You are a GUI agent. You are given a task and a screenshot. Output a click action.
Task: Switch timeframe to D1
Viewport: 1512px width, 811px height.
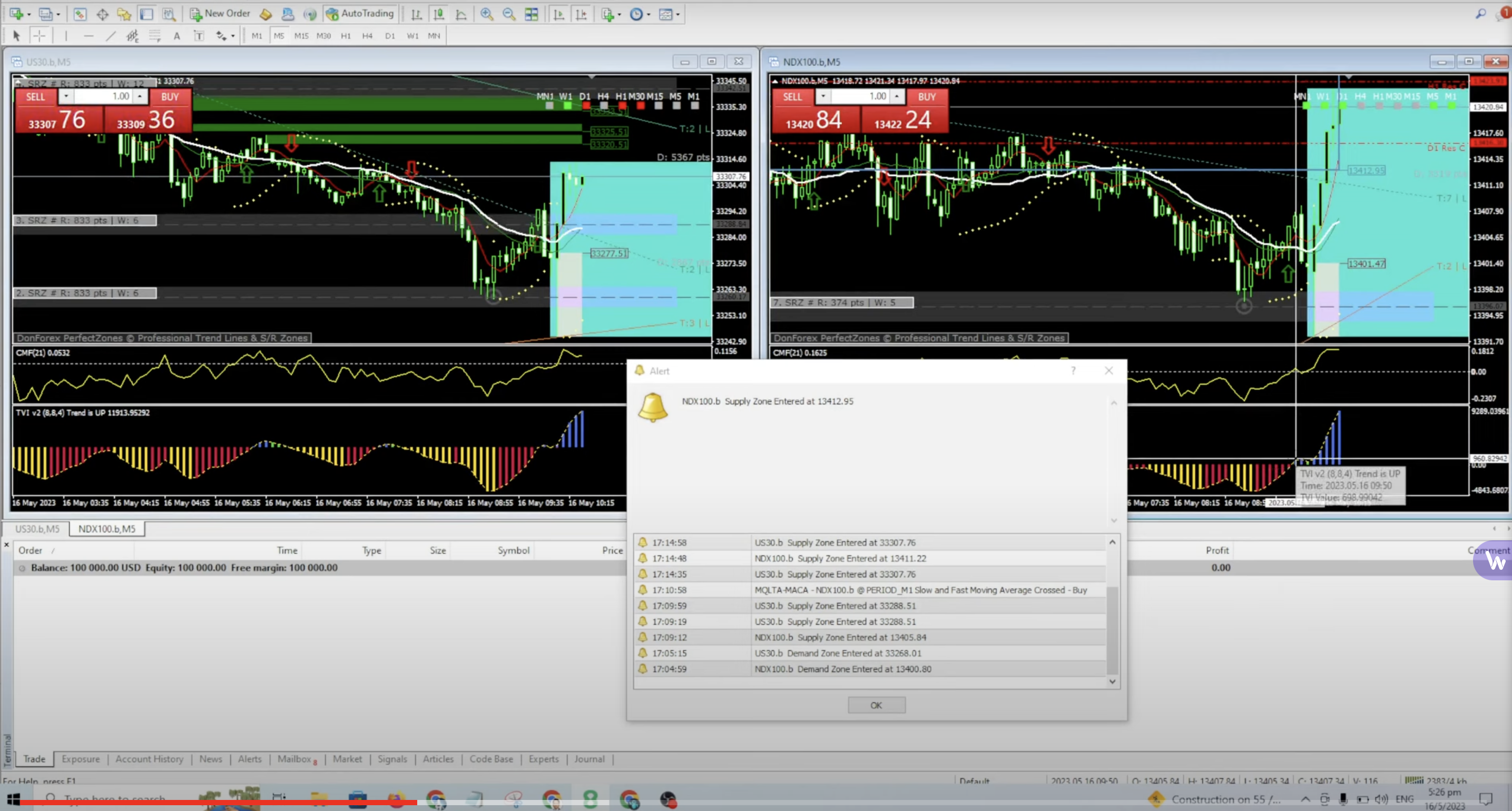pos(390,36)
